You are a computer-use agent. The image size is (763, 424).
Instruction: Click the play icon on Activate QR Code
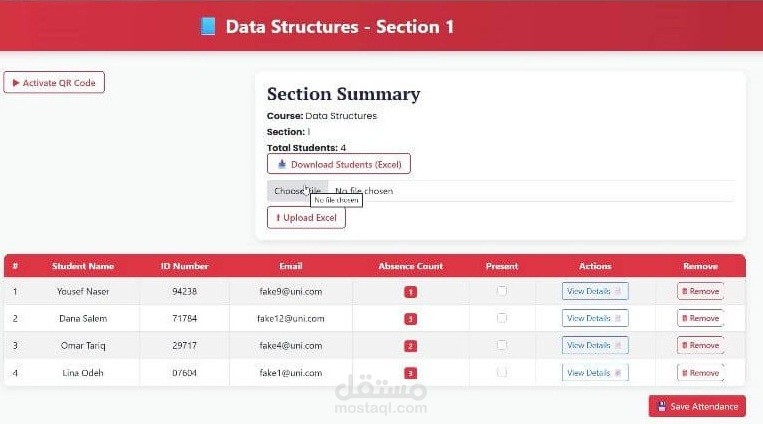tap(16, 83)
